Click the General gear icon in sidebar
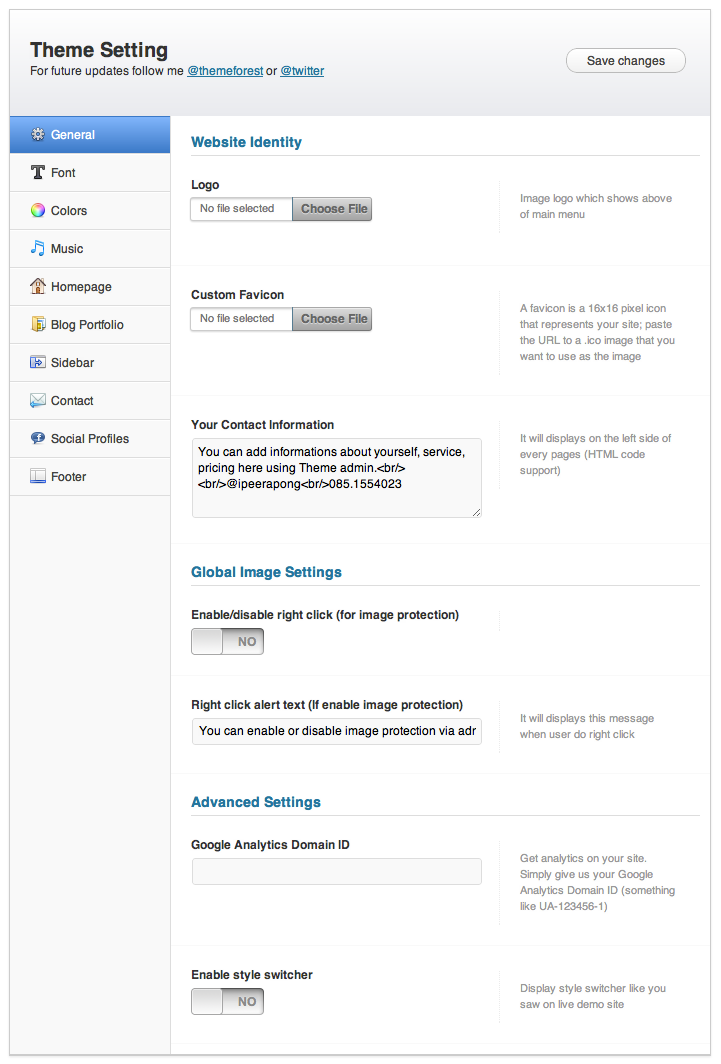The width and height of the screenshot is (721, 1064). coord(38,134)
